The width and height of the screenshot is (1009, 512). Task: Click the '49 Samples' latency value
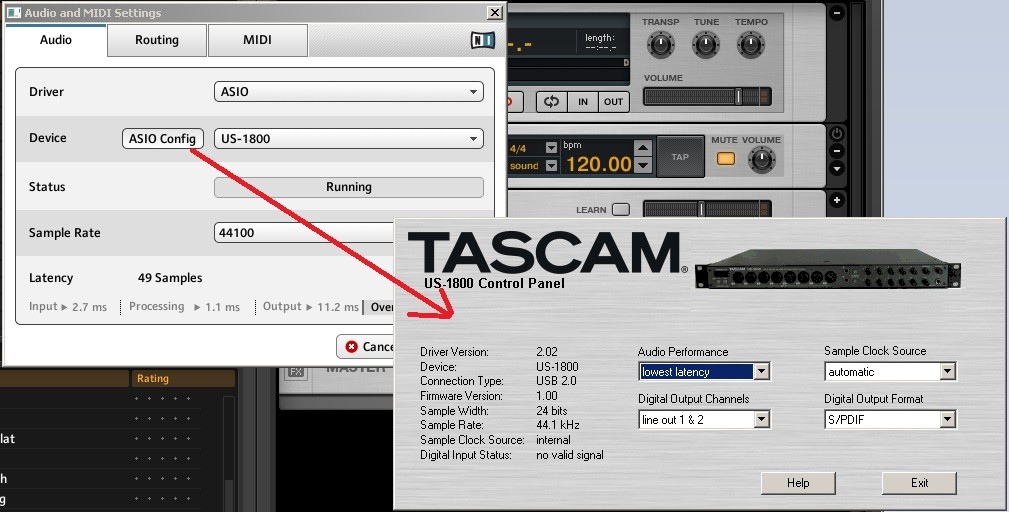tap(170, 278)
